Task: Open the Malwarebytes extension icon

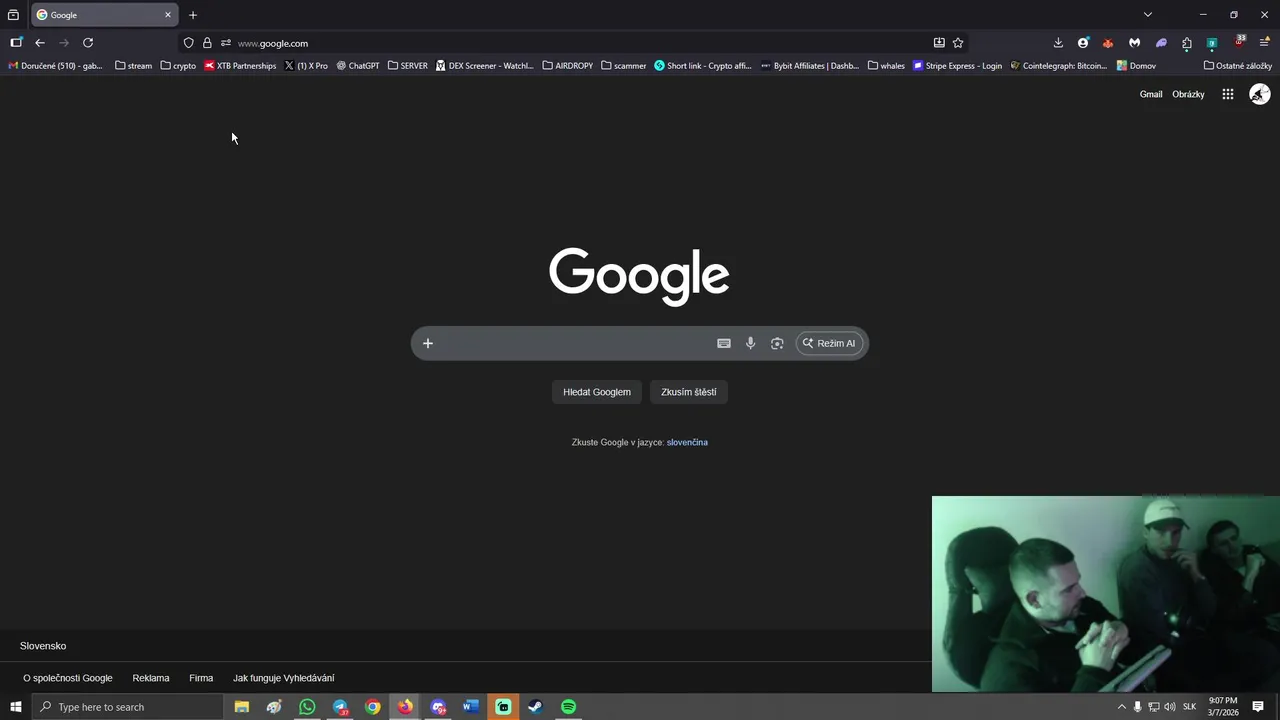Action: 1134,43
